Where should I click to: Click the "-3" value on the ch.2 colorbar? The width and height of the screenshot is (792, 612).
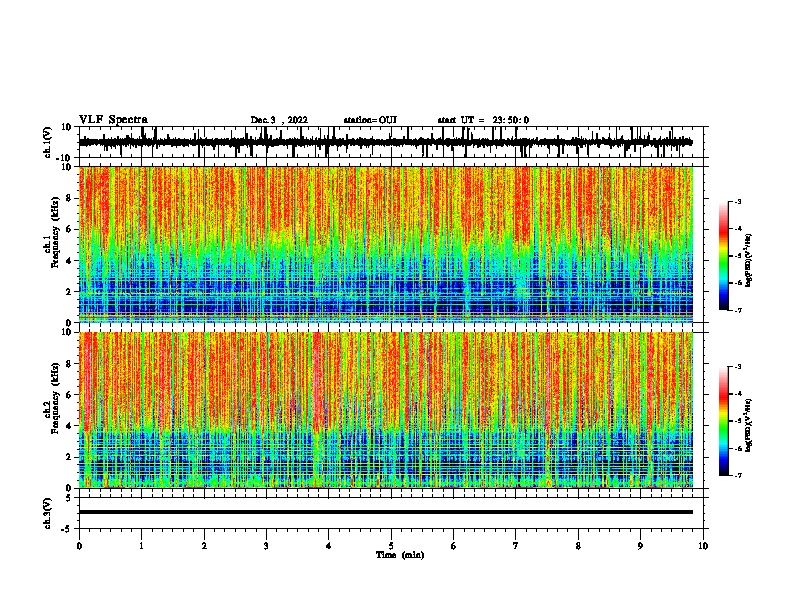[738, 367]
